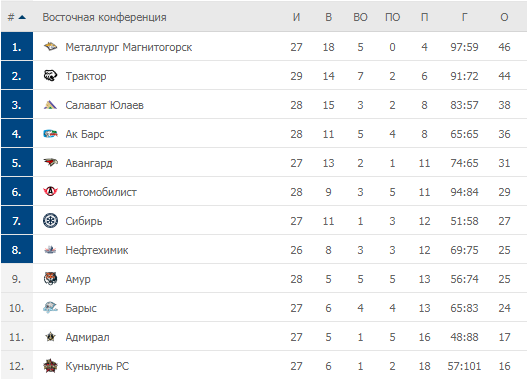Image resolution: width=527 pixels, height=379 pixels.
Task: Open the Барыс team link
Action: tap(81, 308)
